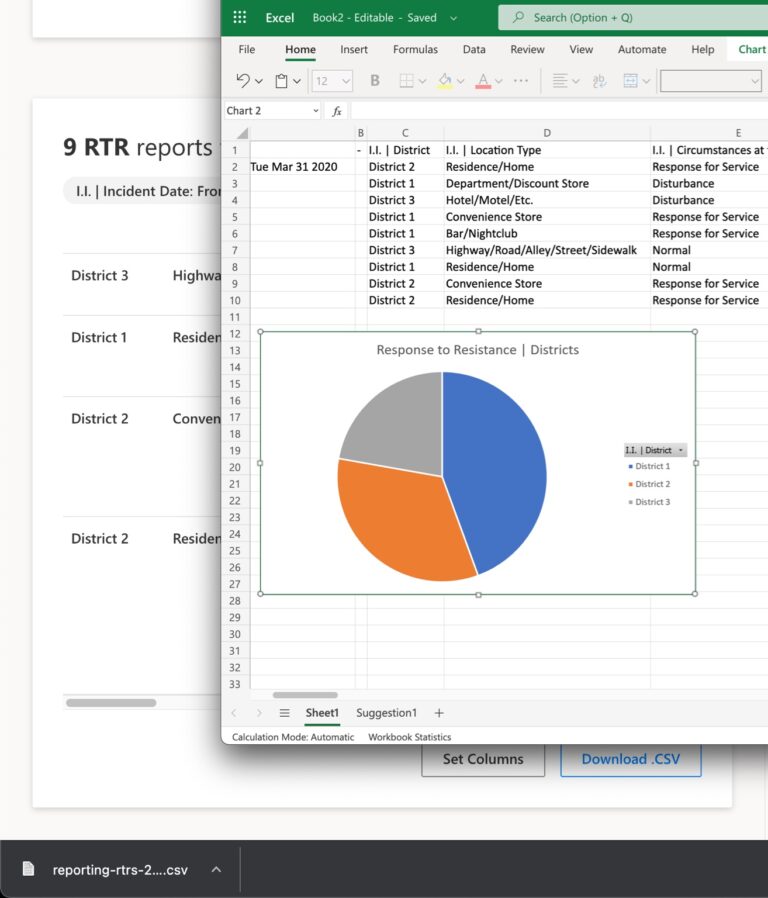Click the Insert Function fx icon

337,111
